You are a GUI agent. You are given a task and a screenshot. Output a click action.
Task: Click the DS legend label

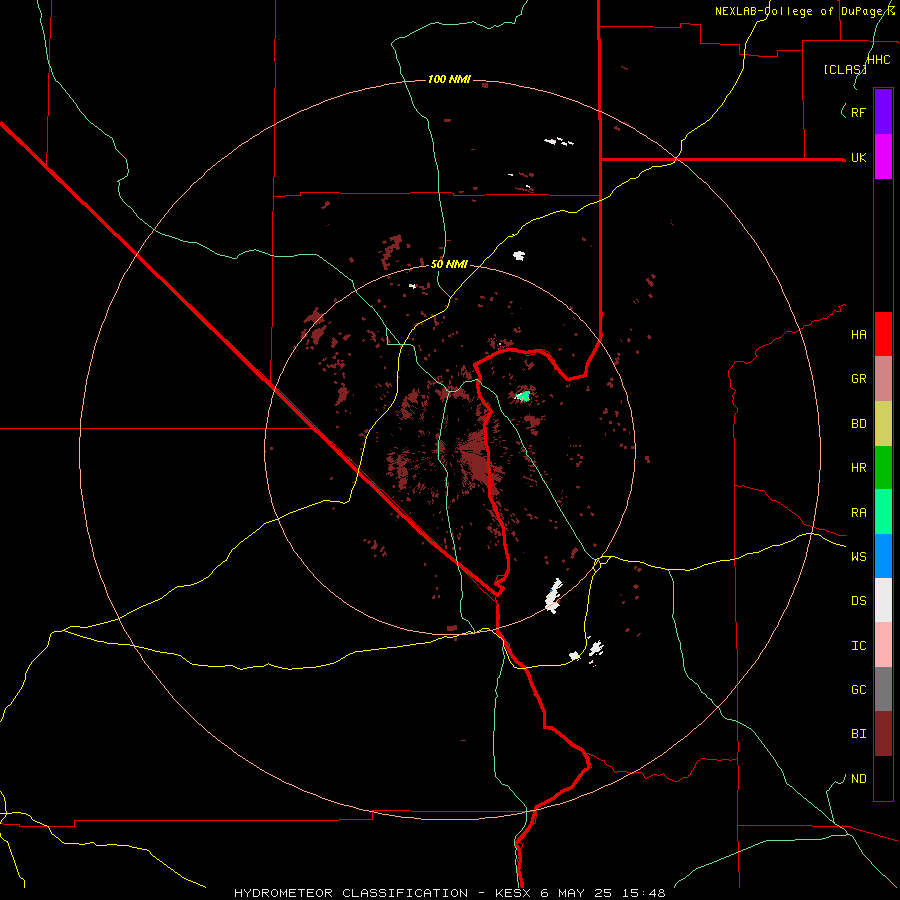858,601
